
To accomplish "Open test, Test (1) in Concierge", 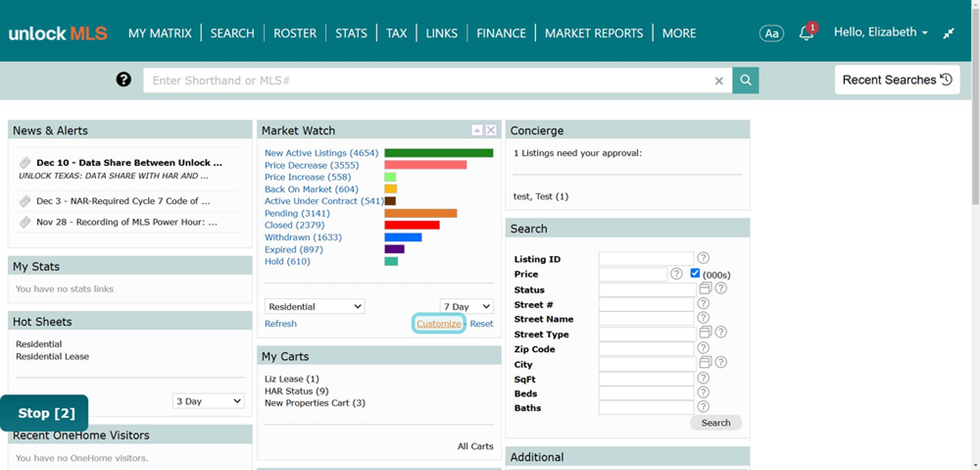I will [x=541, y=196].
